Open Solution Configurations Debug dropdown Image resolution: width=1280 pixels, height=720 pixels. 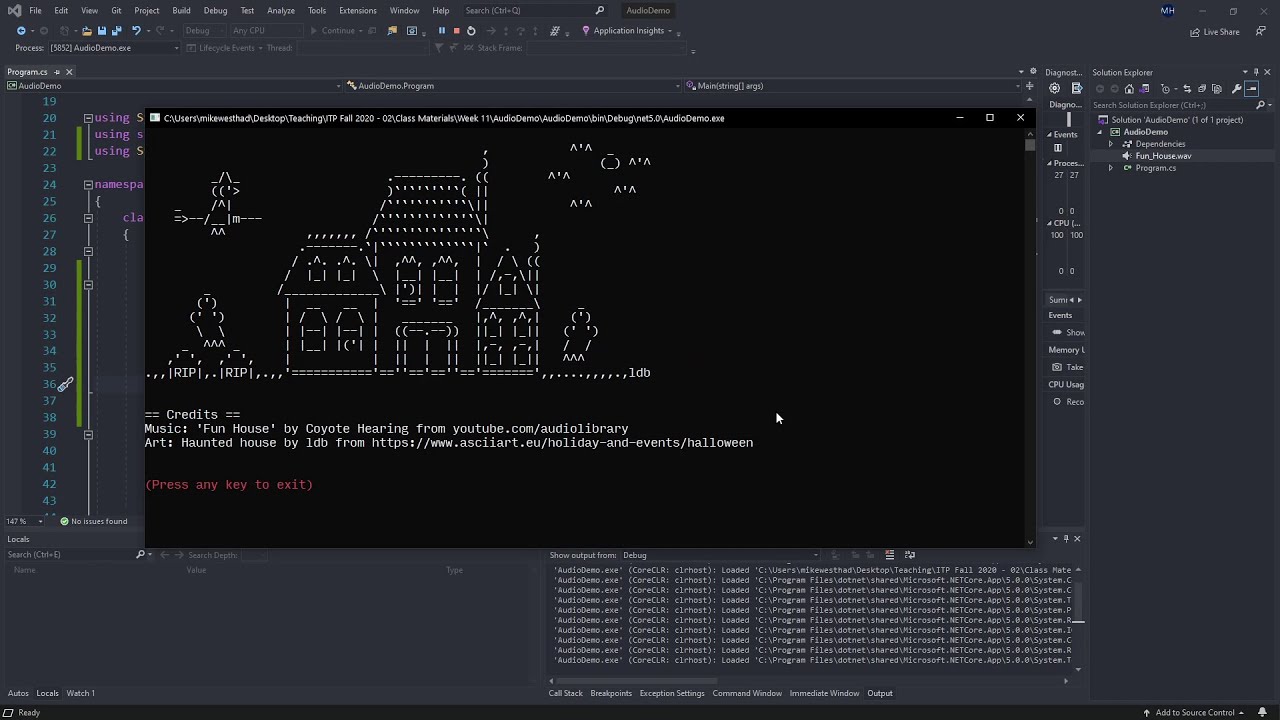203,31
